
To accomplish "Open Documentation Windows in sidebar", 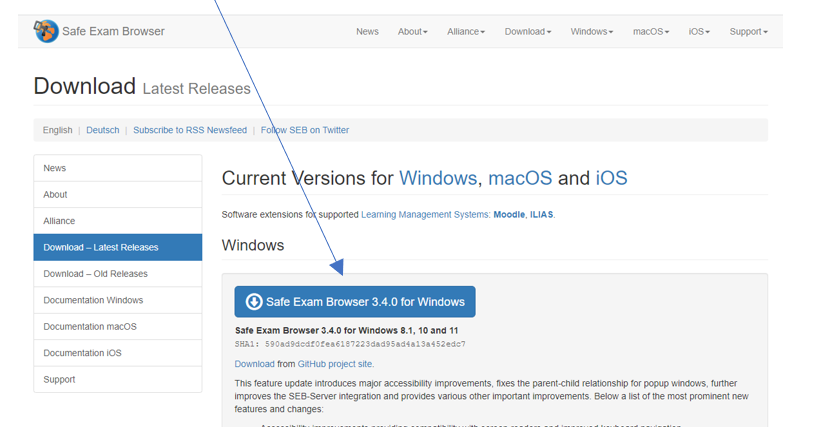I will pos(93,300).
